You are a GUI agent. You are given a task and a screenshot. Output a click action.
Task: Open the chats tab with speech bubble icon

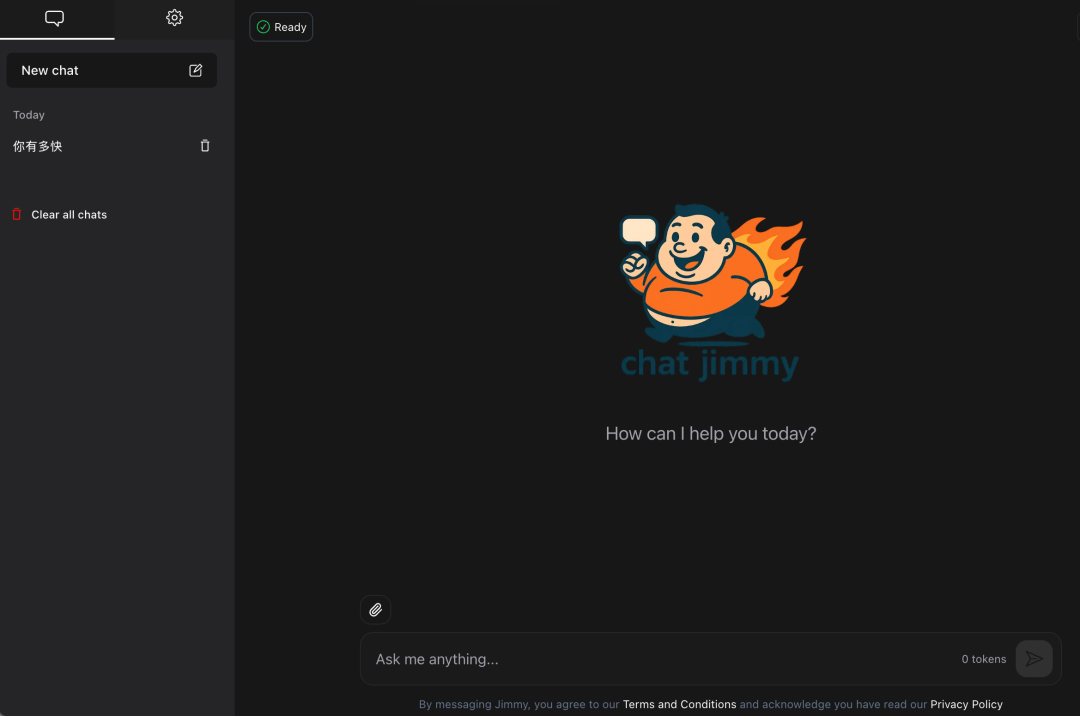[x=55, y=18]
